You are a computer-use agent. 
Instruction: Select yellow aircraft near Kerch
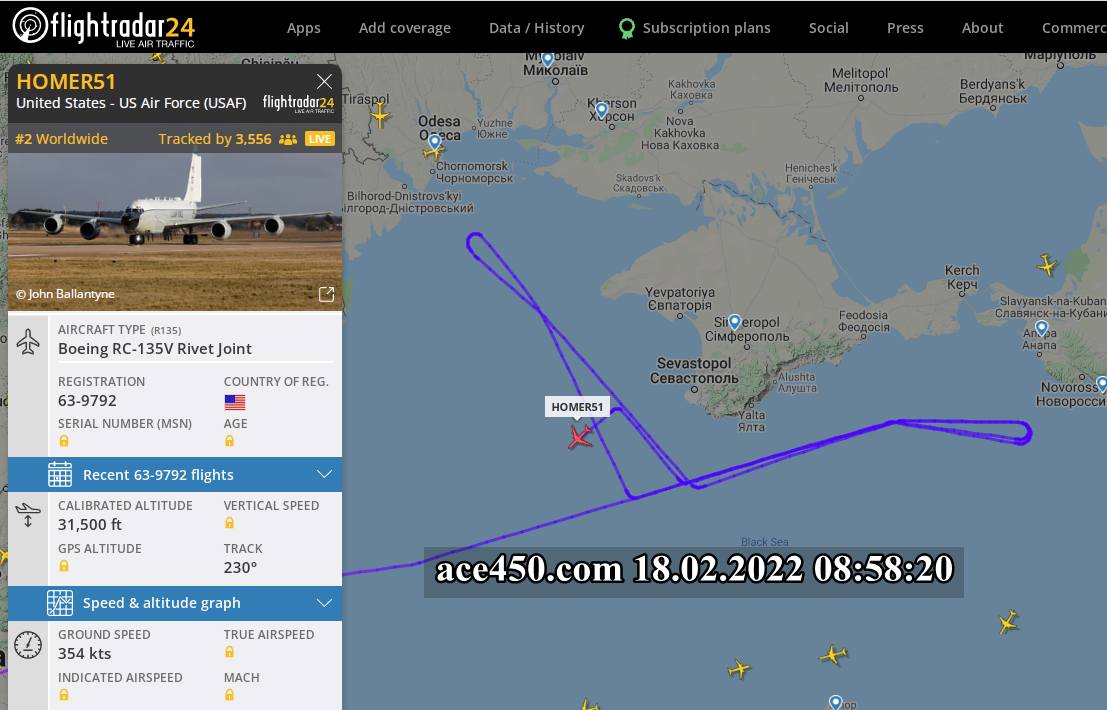pyautogui.click(x=1047, y=265)
